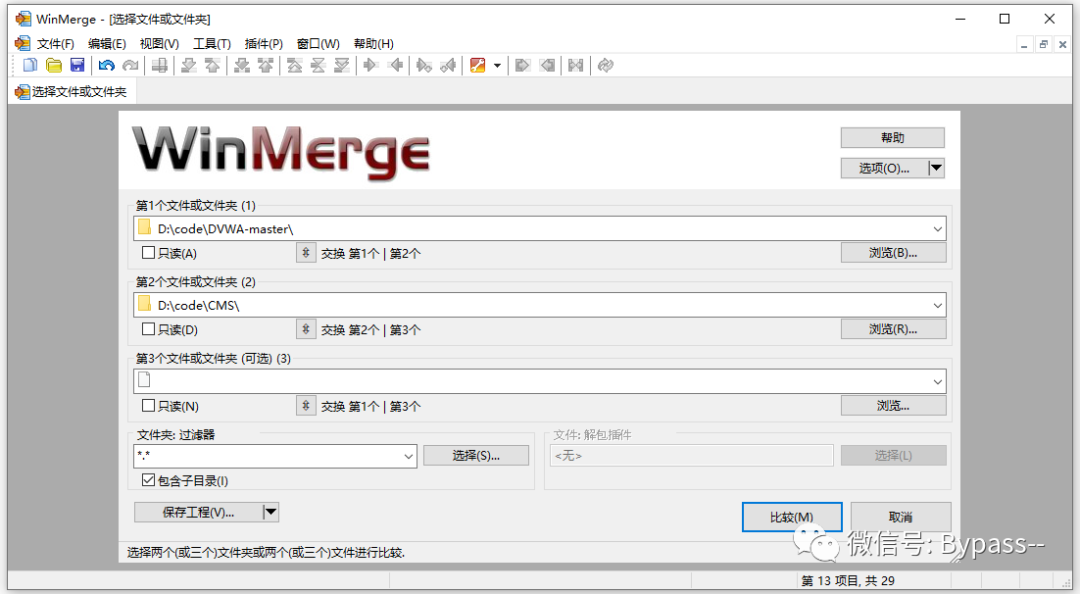Uncheck the 包含子目录(I) checkbox
The width and height of the screenshot is (1080, 594).
pos(148,480)
